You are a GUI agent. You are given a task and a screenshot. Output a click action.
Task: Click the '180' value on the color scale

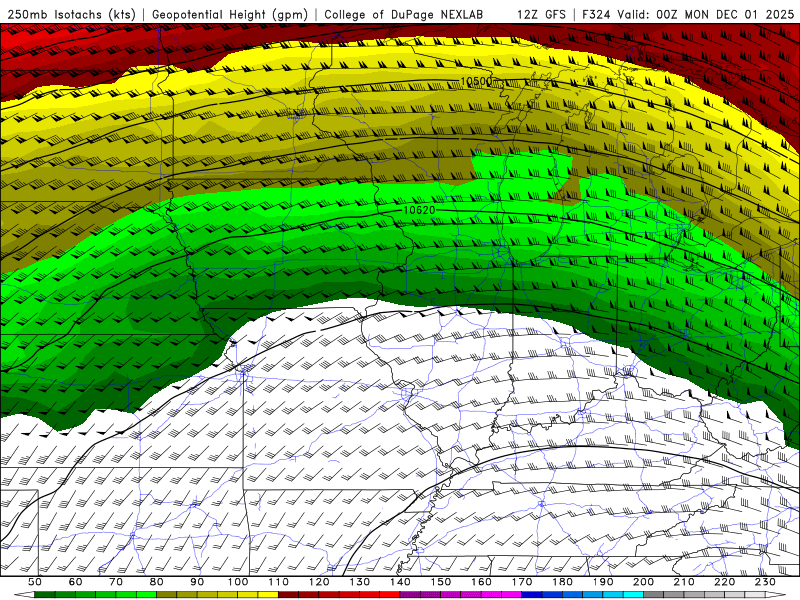tap(563, 582)
